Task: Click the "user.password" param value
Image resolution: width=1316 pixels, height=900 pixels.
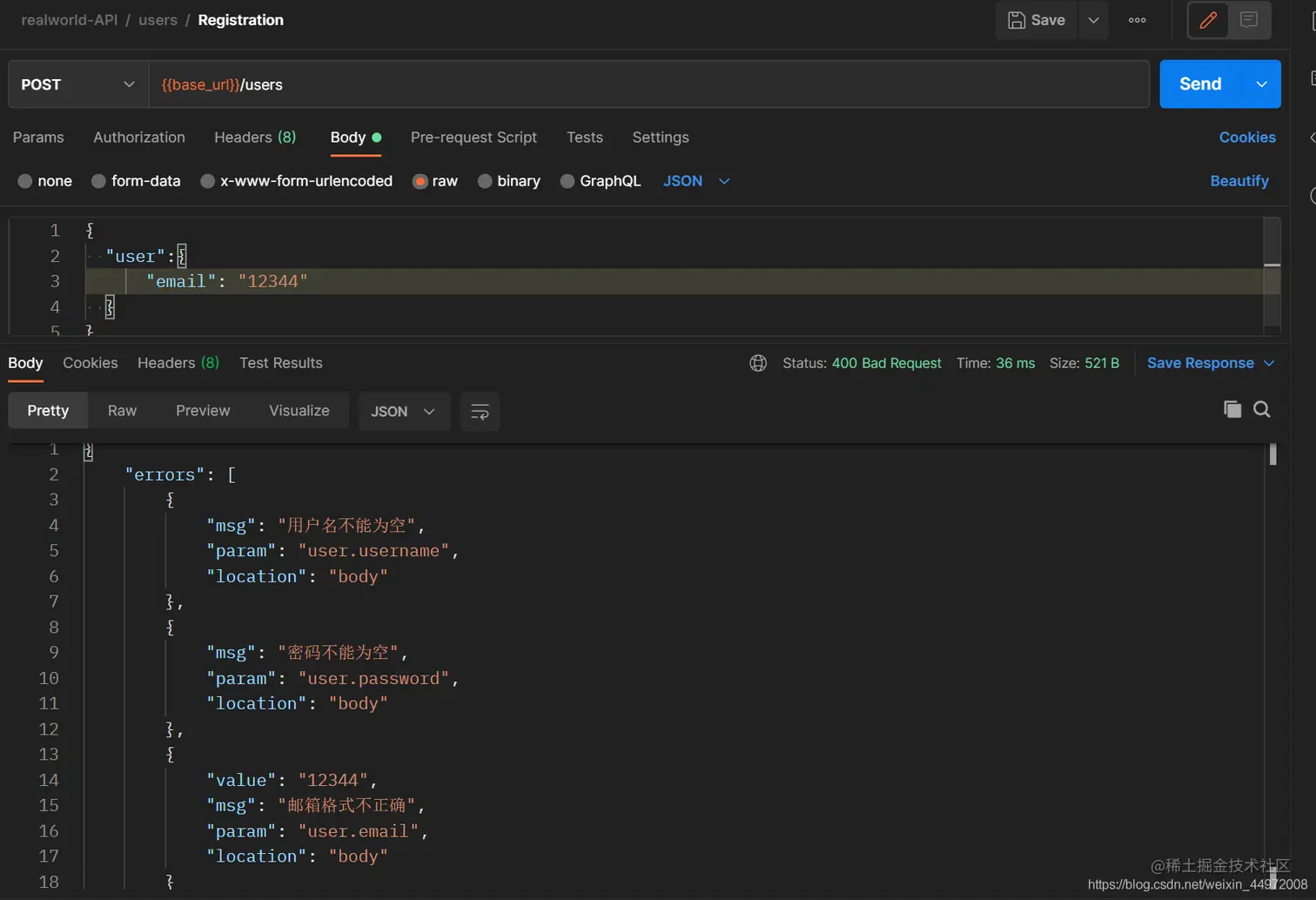Action: coord(373,678)
